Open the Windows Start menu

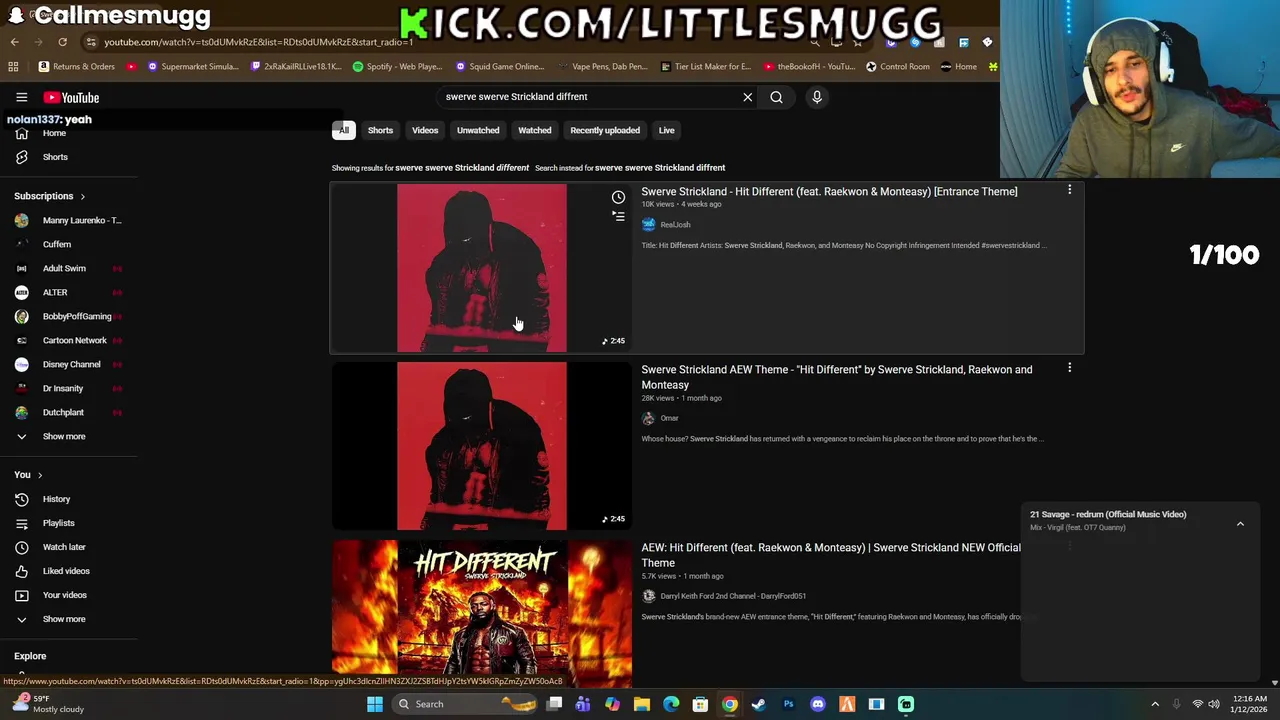coord(374,704)
